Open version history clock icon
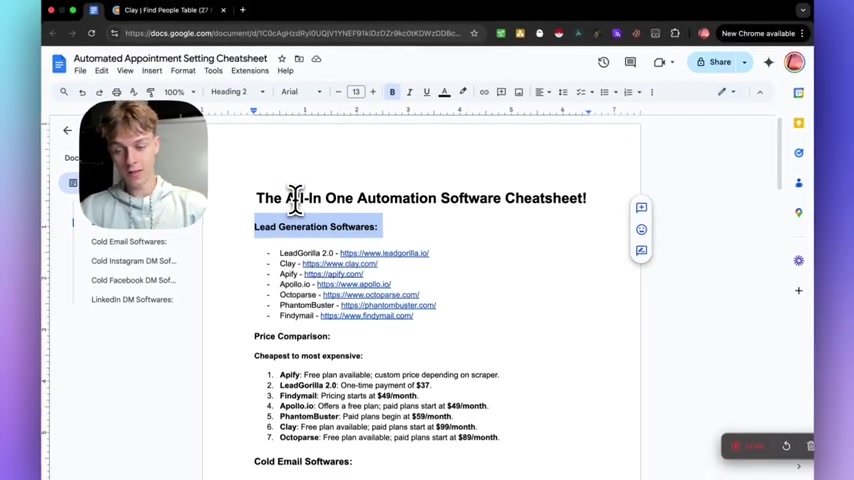 point(603,62)
